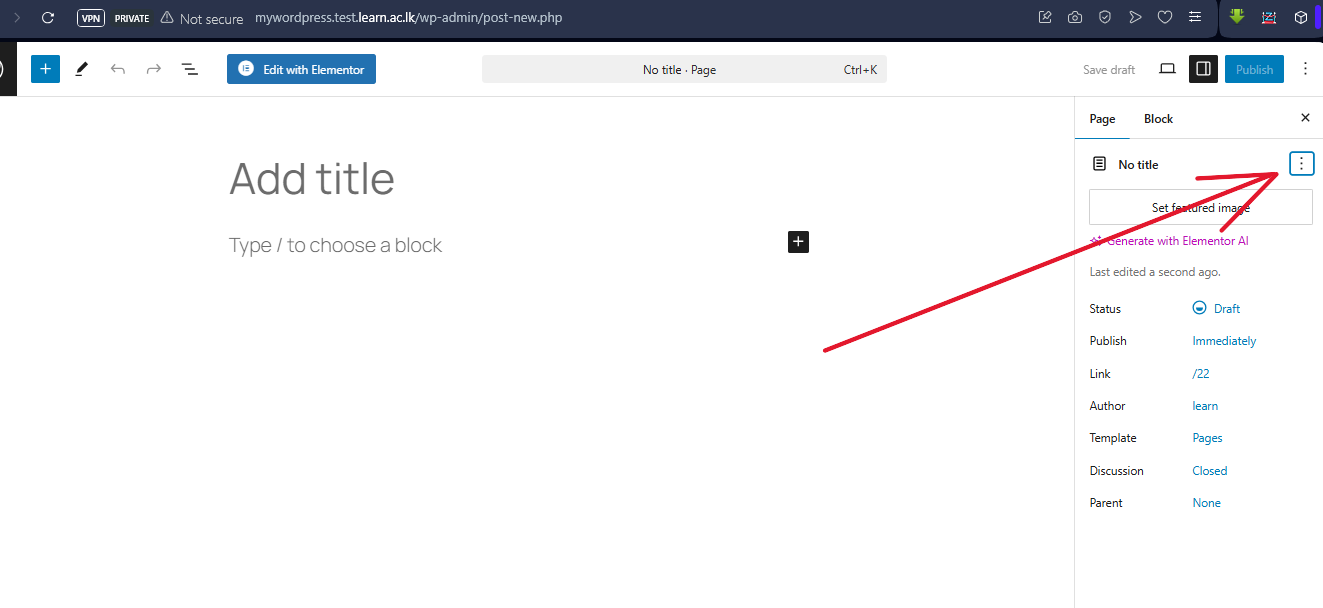Image resolution: width=1323 pixels, height=608 pixels.
Task: Click the browser heart bookmark icon
Action: pyautogui.click(x=1165, y=17)
